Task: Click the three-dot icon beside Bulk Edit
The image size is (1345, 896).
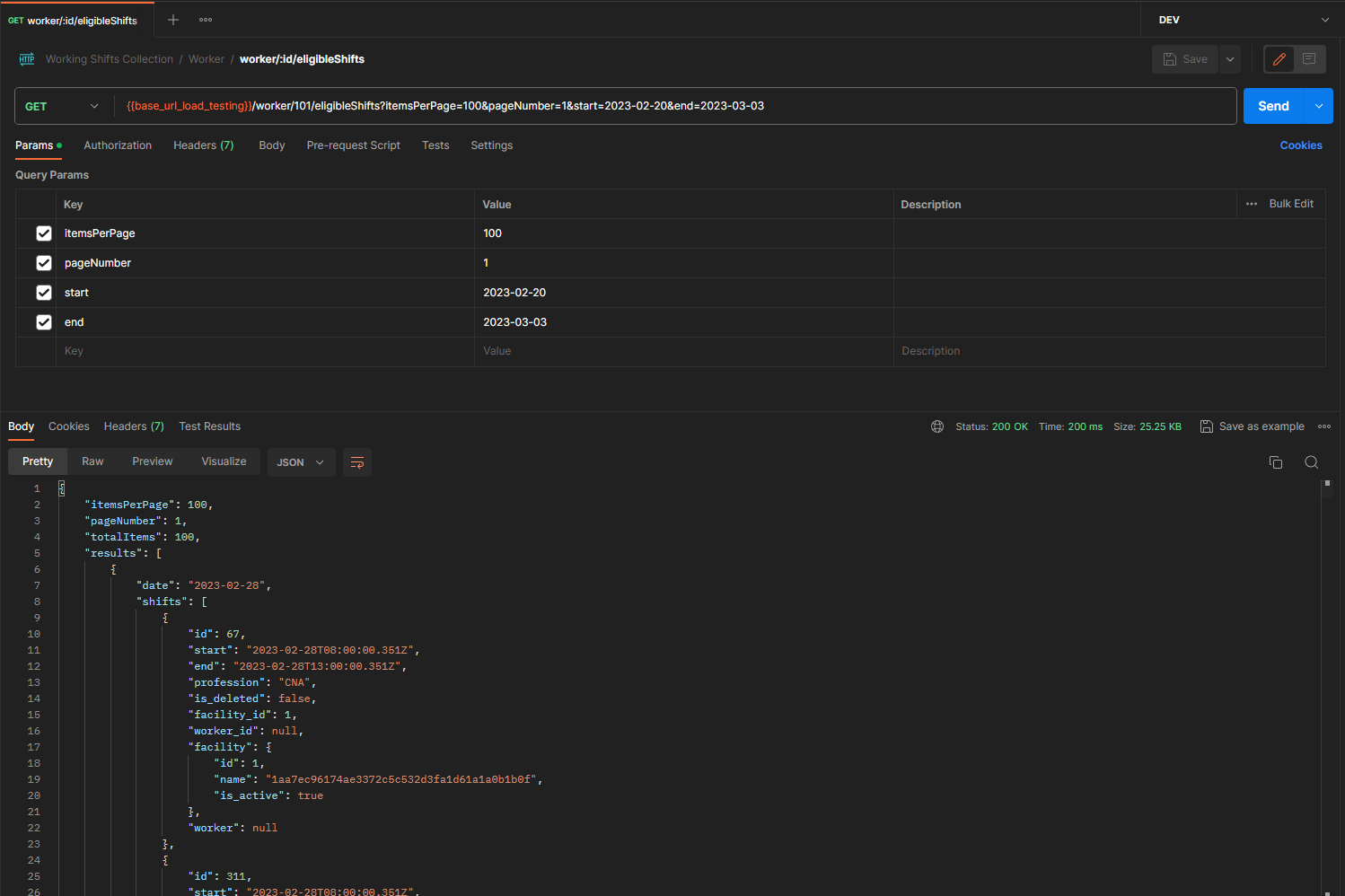Action: [1252, 204]
